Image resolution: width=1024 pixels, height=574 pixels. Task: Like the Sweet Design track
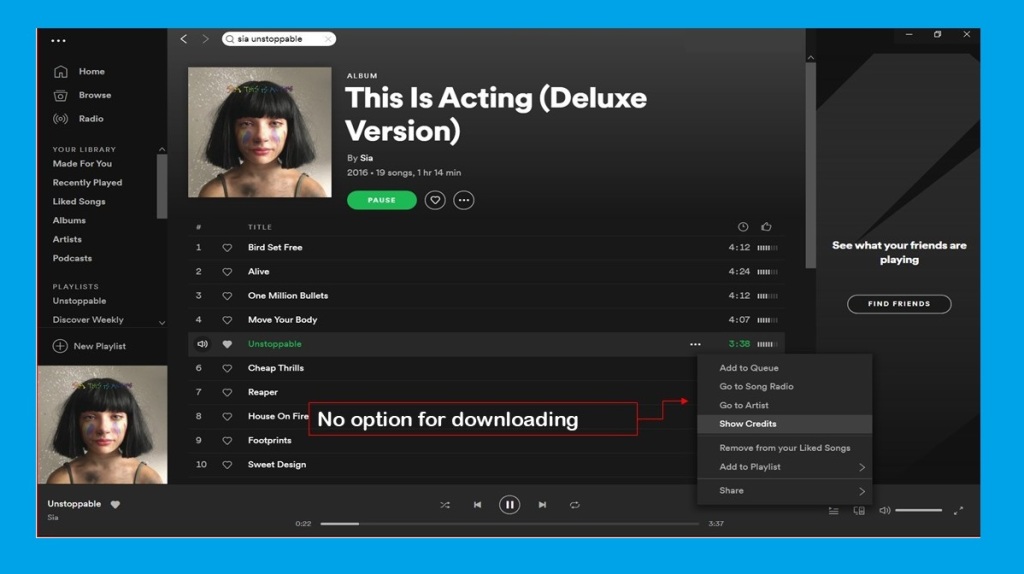click(227, 465)
